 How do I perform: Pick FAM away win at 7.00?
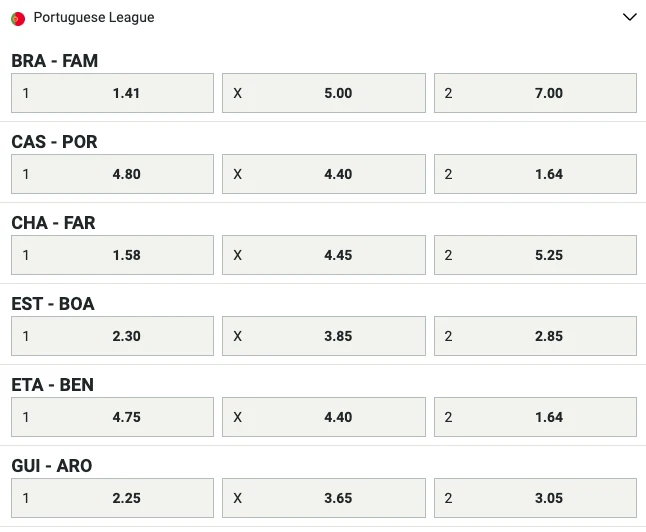535,93
